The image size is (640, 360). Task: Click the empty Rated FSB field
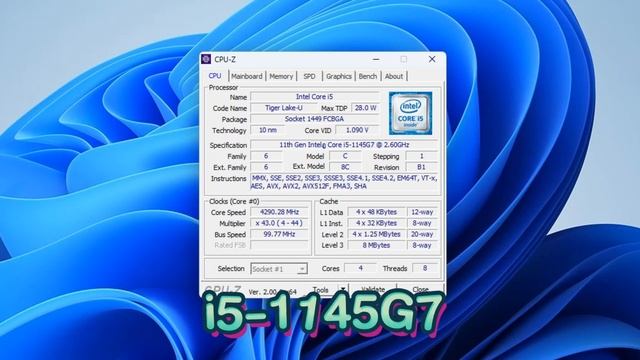[280, 245]
